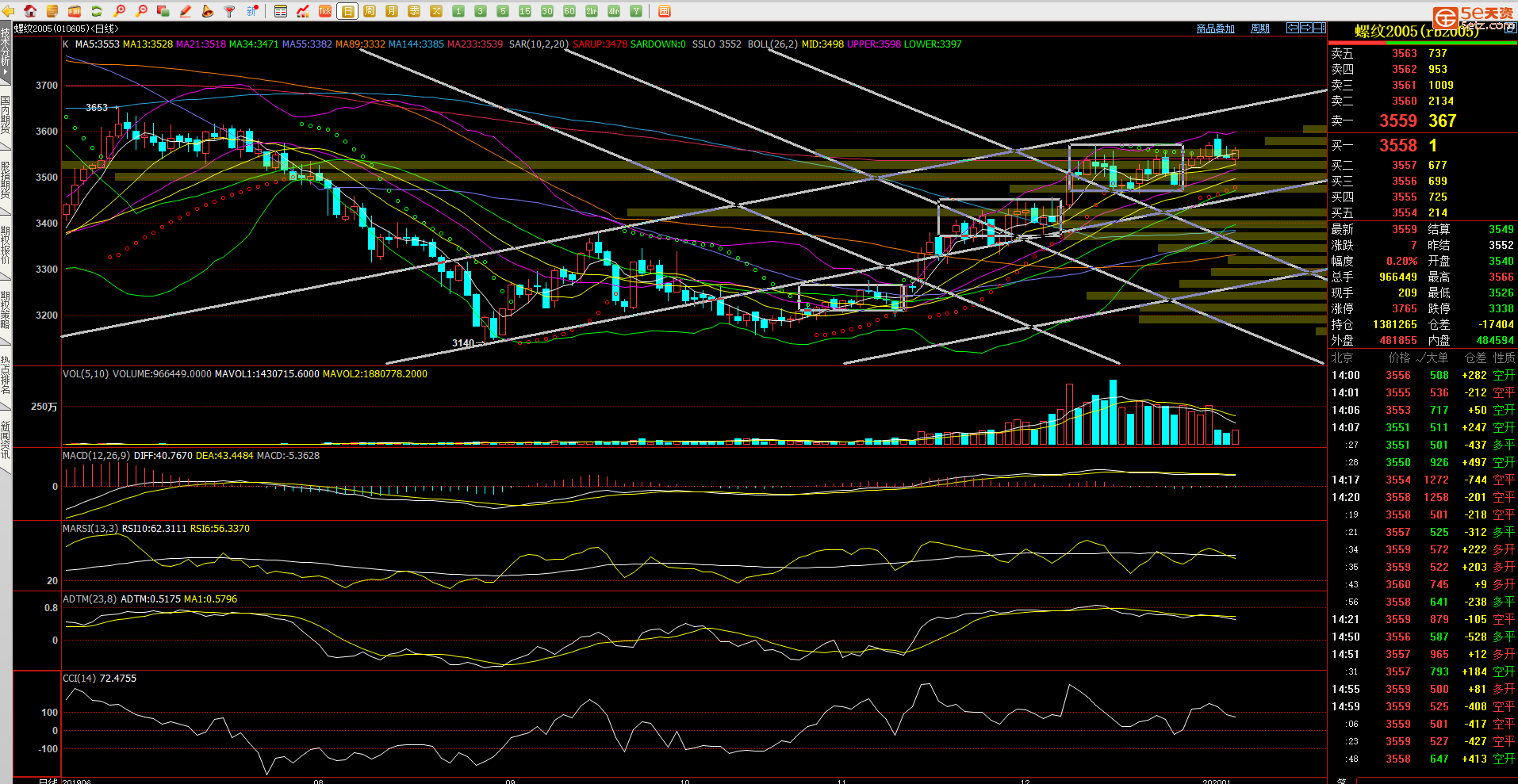Screen dimensions: 1518x784
Task: Click the 新 new-items icon
Action: tap(252, 11)
